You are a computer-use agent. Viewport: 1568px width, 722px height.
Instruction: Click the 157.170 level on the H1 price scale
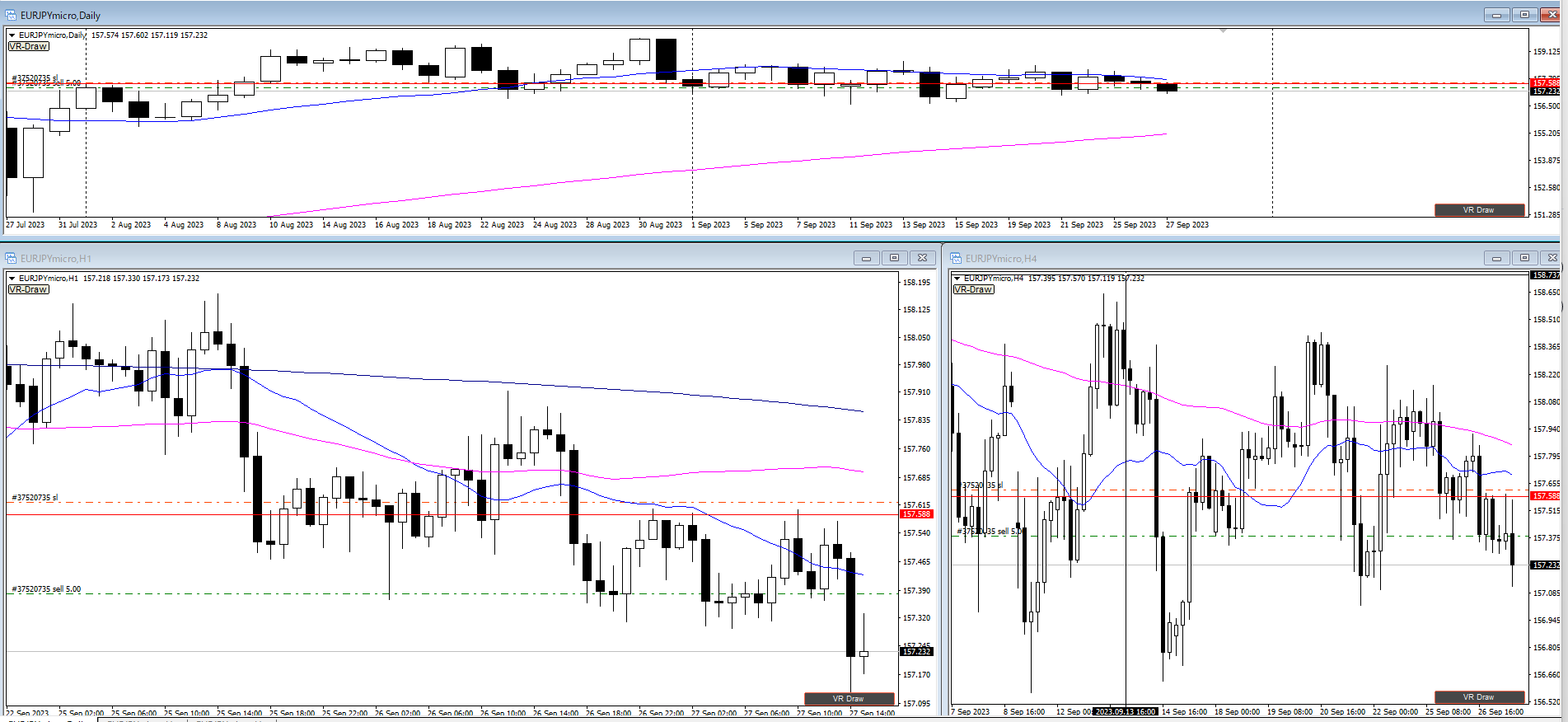coord(916,674)
